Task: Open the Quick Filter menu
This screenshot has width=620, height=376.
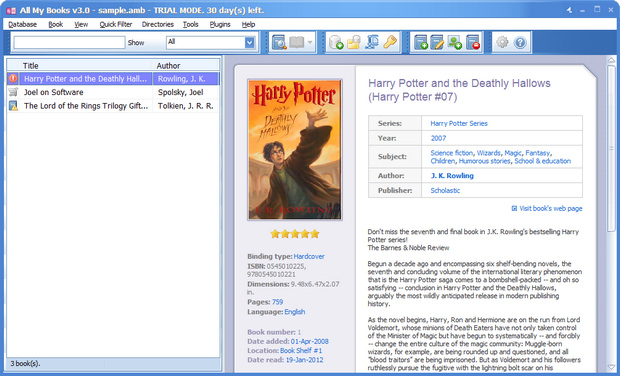Action: point(115,24)
